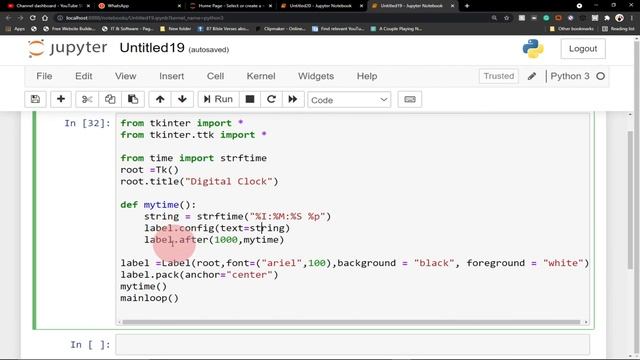Click the empty code cell input
Screen dimensions: 640x360
[x=353, y=344]
